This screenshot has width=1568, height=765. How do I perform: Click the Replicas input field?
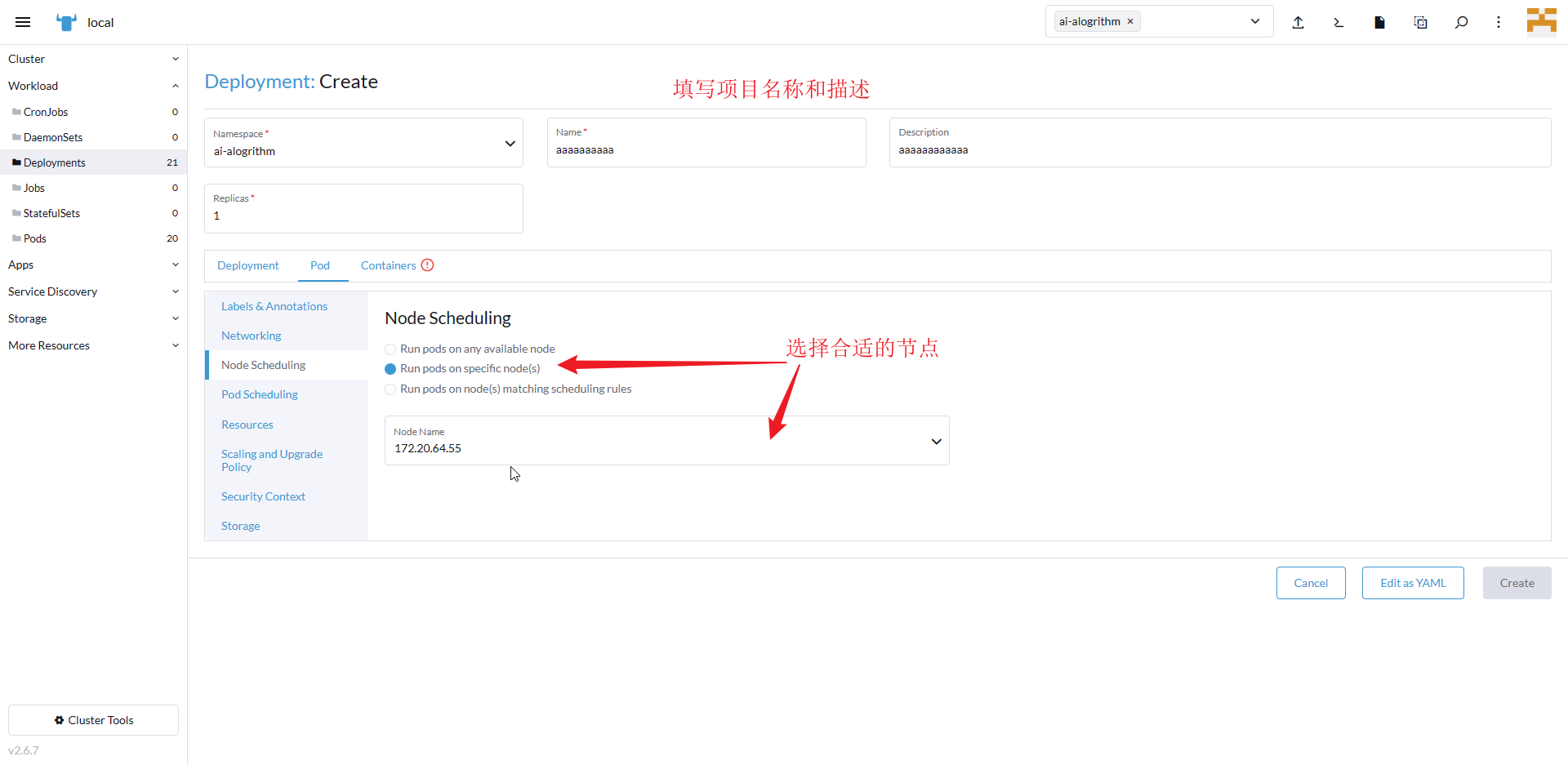tap(363, 208)
